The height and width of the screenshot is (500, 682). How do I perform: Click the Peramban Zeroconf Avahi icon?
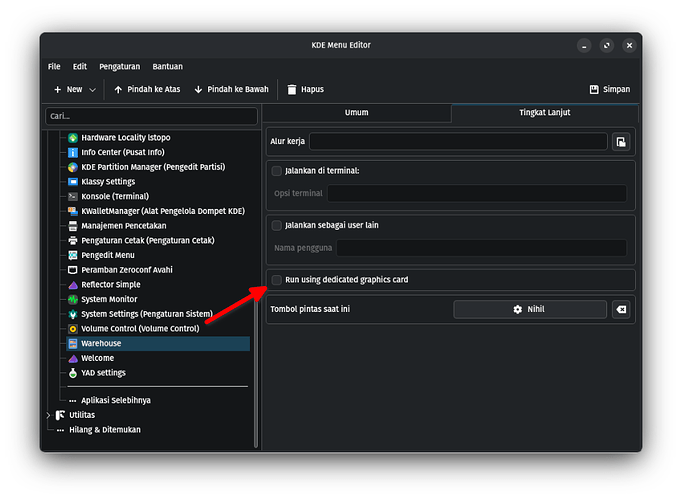click(73, 270)
